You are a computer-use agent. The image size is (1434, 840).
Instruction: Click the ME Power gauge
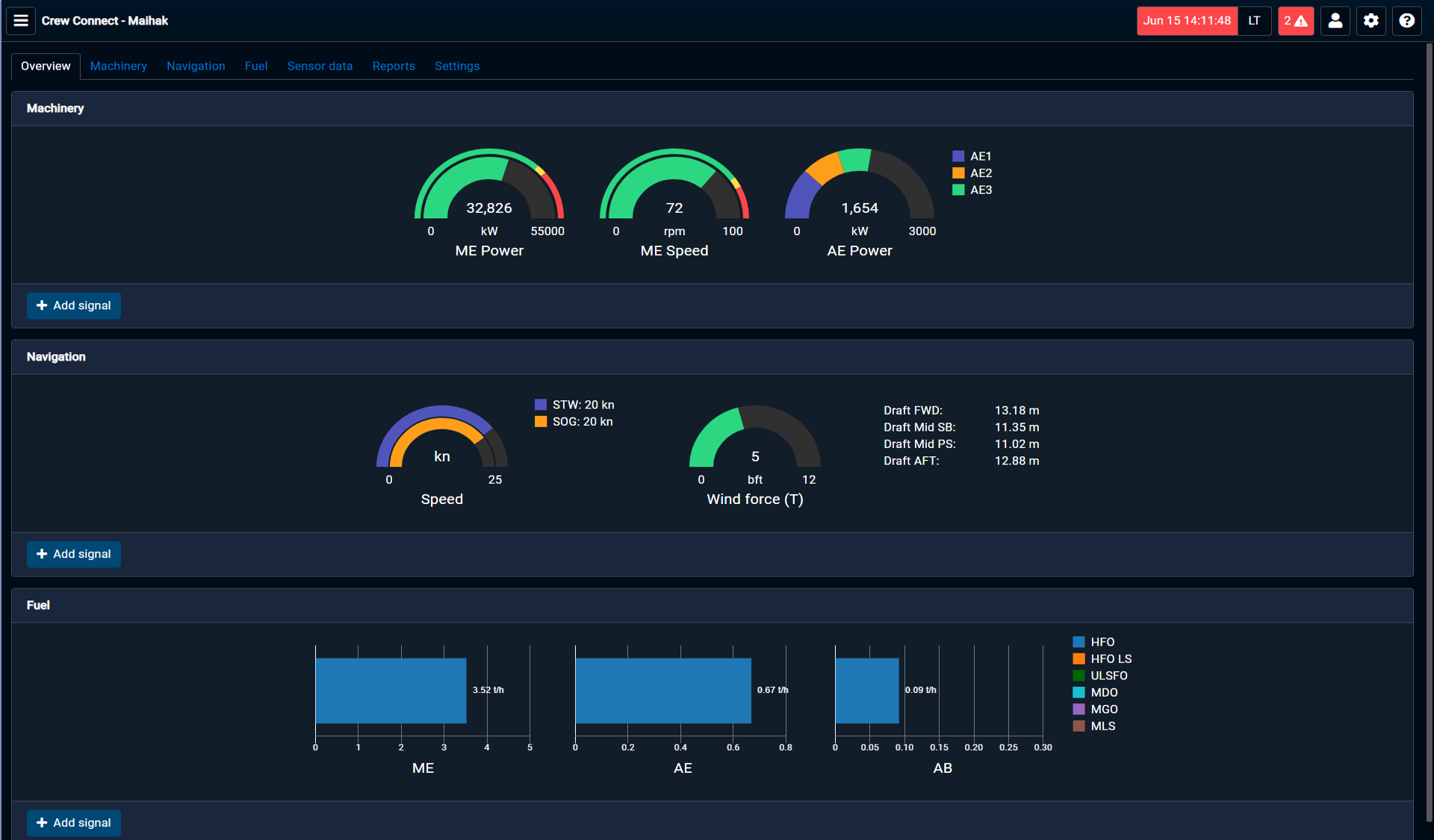(x=489, y=187)
